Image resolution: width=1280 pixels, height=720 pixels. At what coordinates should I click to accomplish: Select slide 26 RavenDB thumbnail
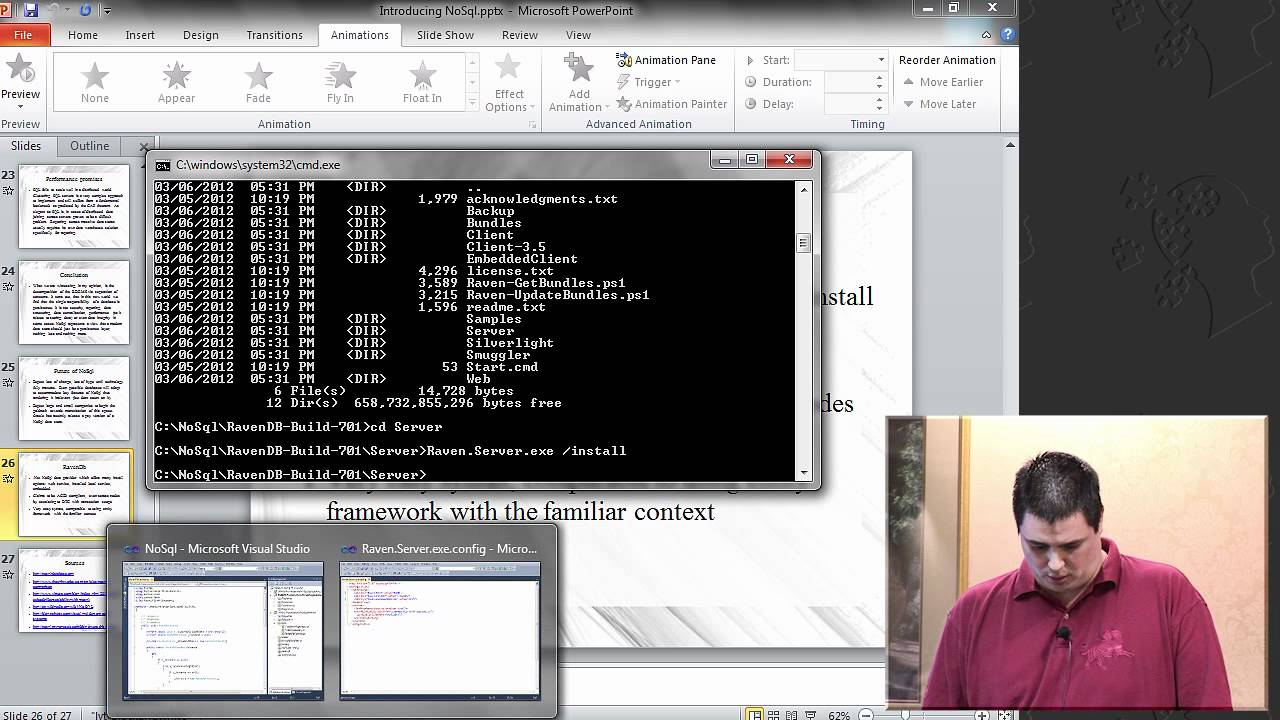[x=74, y=494]
